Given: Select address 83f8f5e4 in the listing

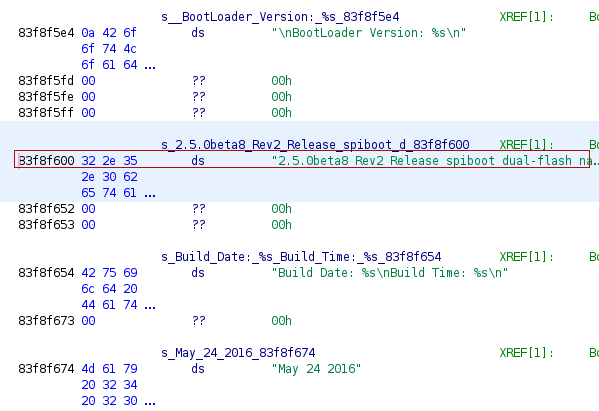Looking at the screenshot, I should click(x=46, y=33).
